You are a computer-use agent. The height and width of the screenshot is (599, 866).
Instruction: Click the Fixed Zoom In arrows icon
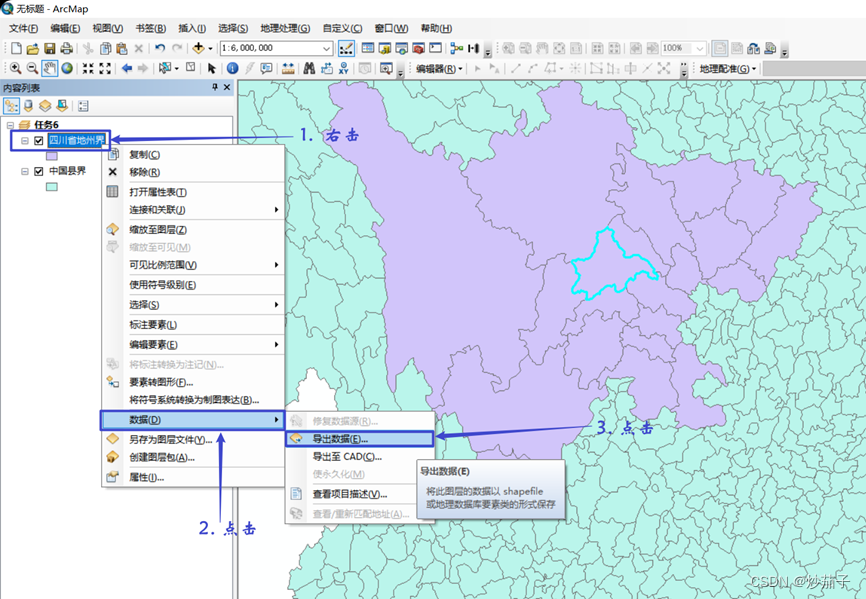click(x=88, y=68)
